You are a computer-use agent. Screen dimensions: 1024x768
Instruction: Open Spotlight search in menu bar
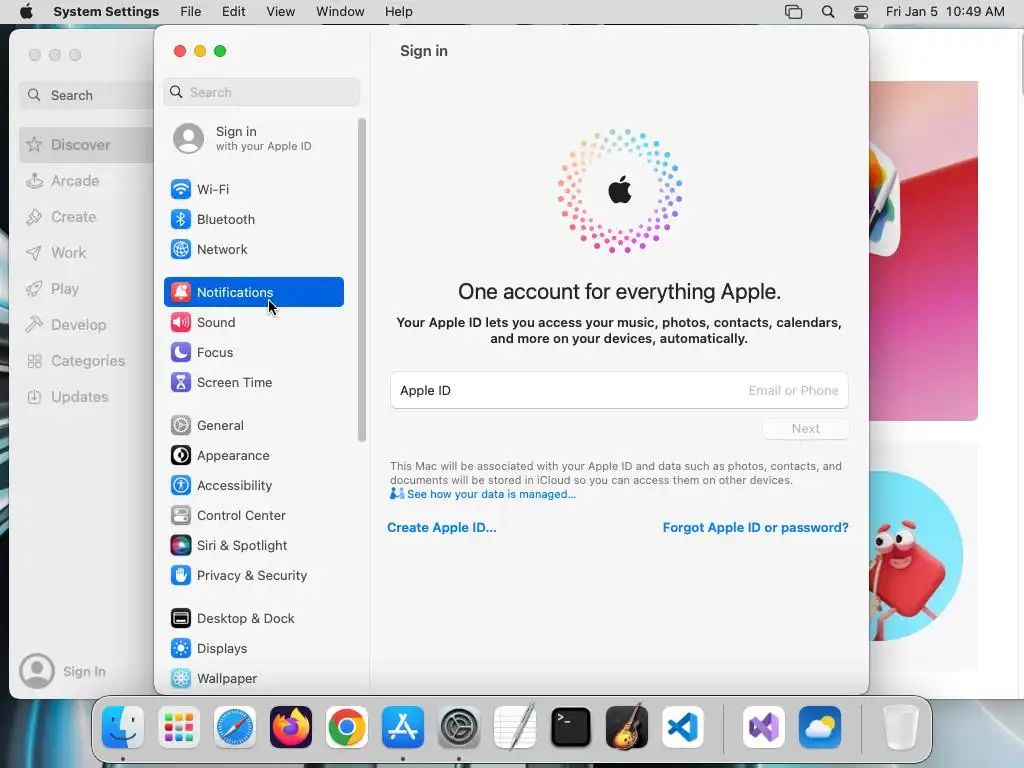click(827, 12)
